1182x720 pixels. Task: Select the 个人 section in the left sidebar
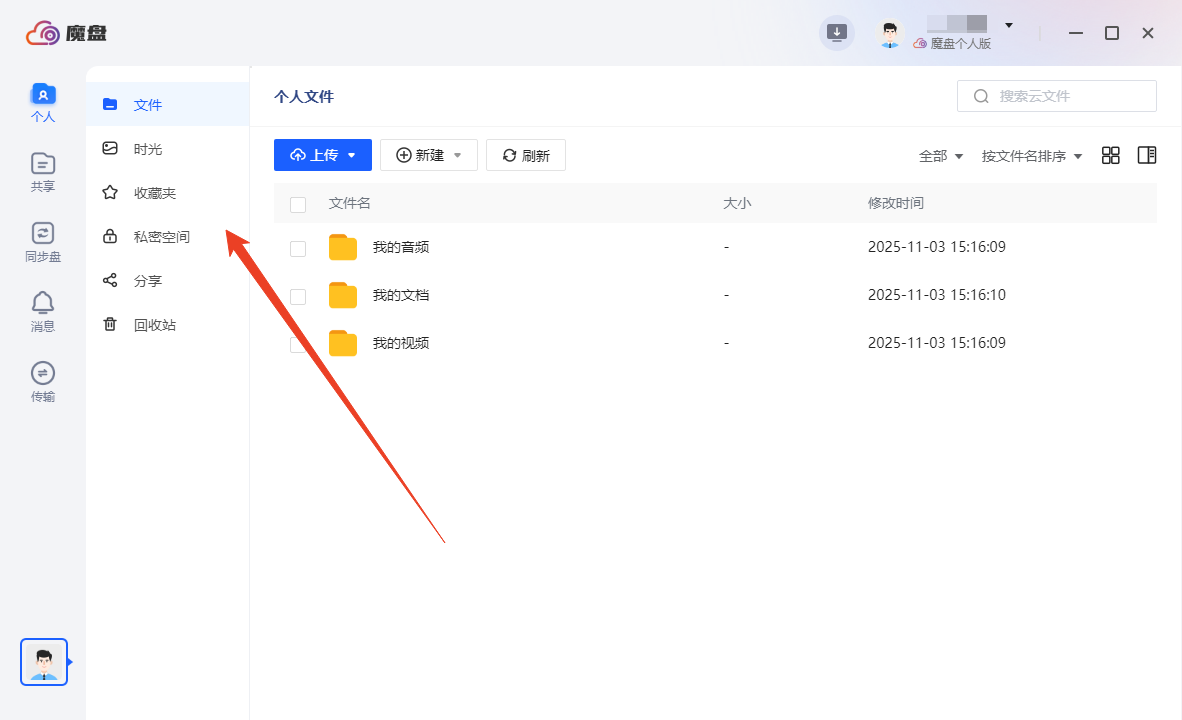43,100
